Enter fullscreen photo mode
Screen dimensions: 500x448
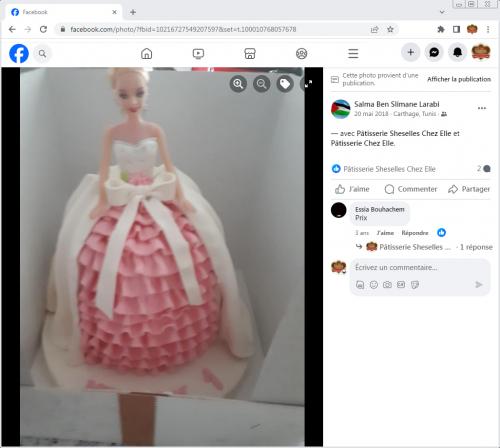pos(308,84)
